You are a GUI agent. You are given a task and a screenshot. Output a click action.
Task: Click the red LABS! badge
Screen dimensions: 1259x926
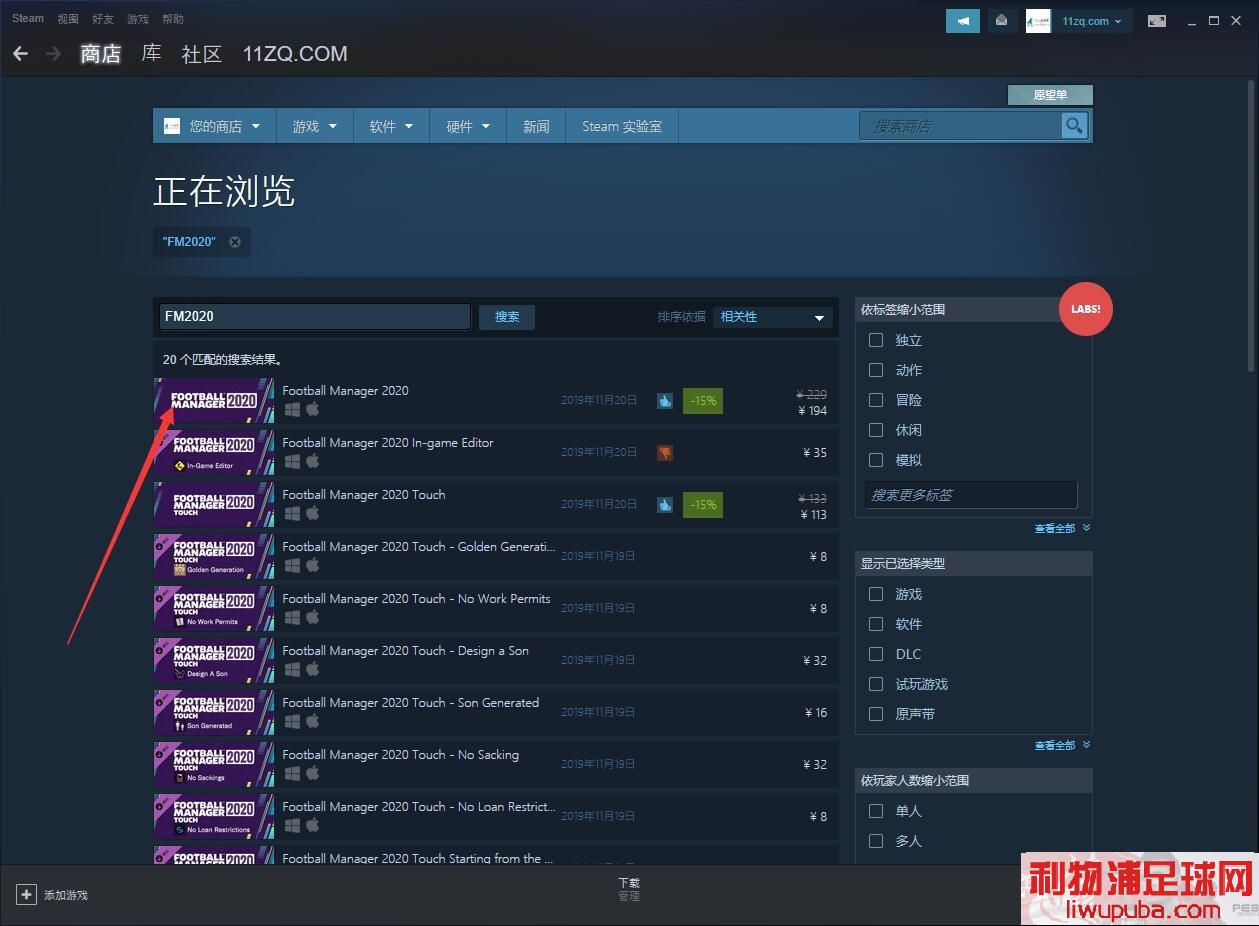tap(1086, 309)
